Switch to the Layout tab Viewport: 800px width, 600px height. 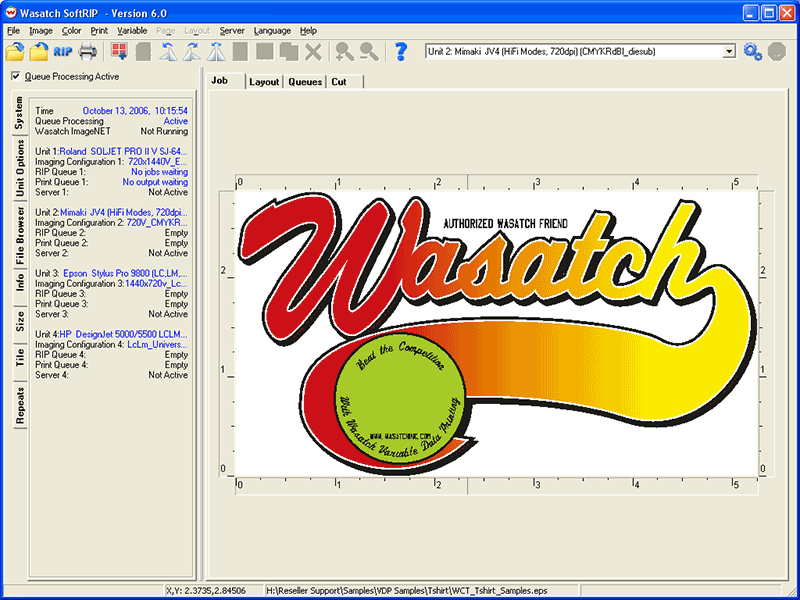[264, 82]
